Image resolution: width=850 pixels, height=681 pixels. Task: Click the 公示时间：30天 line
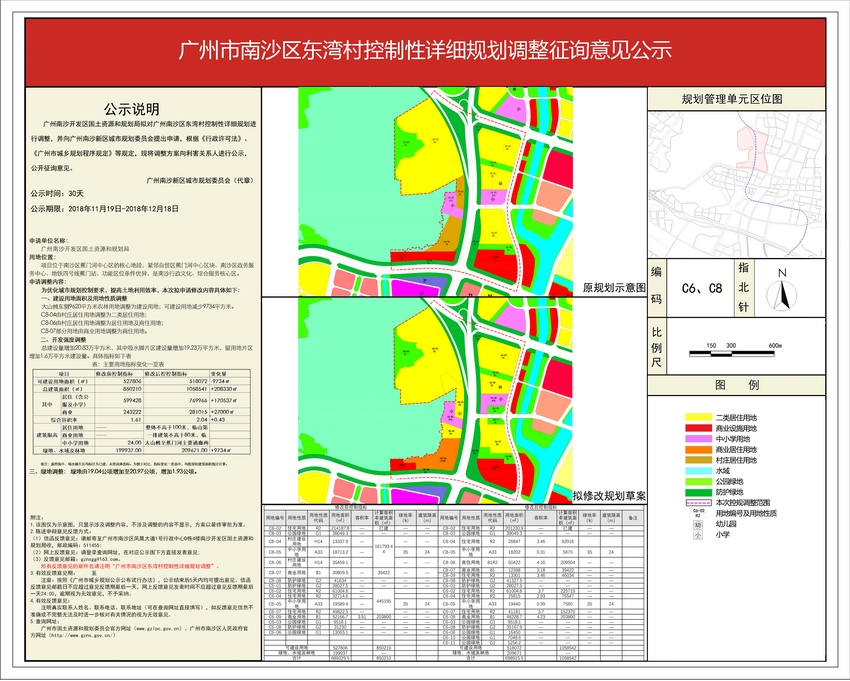click(57, 194)
